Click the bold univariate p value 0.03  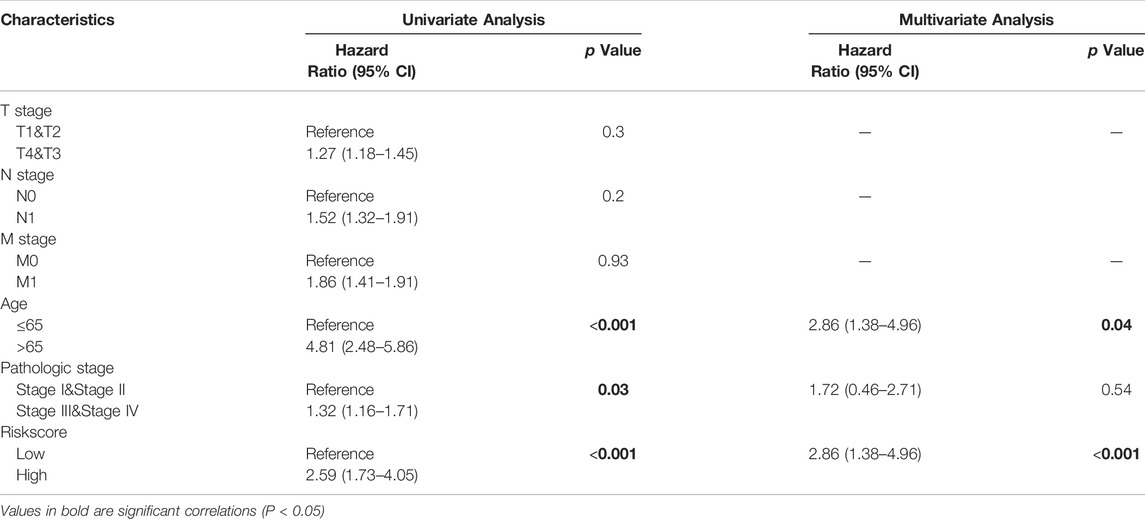click(x=613, y=389)
